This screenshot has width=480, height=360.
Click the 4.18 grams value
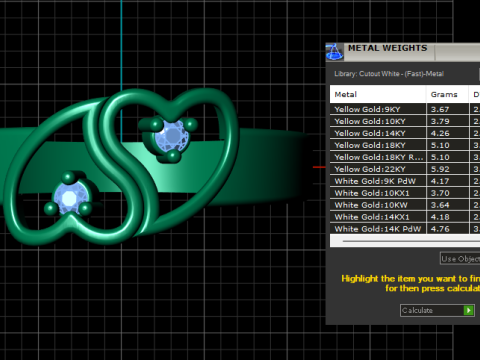click(440, 217)
